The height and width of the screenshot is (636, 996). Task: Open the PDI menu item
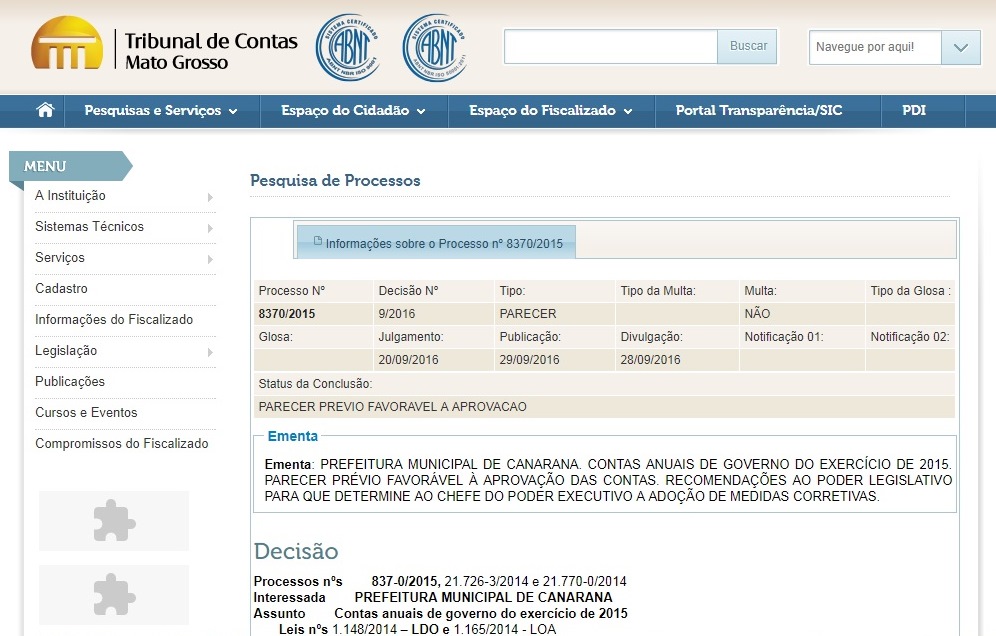(x=913, y=111)
